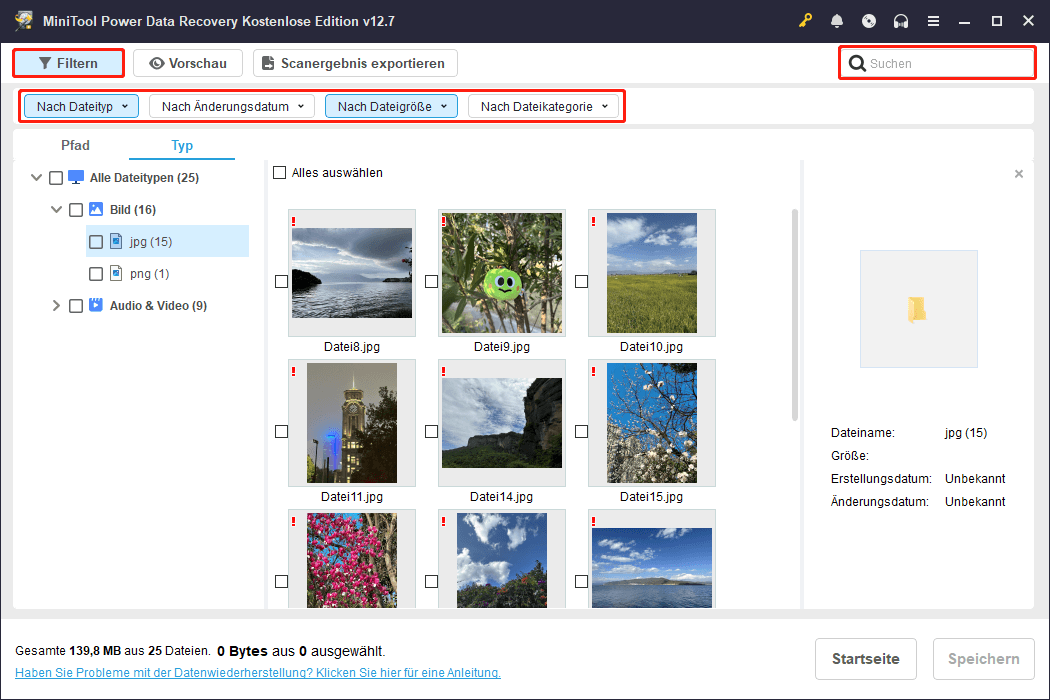
Task: Click the yellow license key icon
Action: (805, 20)
